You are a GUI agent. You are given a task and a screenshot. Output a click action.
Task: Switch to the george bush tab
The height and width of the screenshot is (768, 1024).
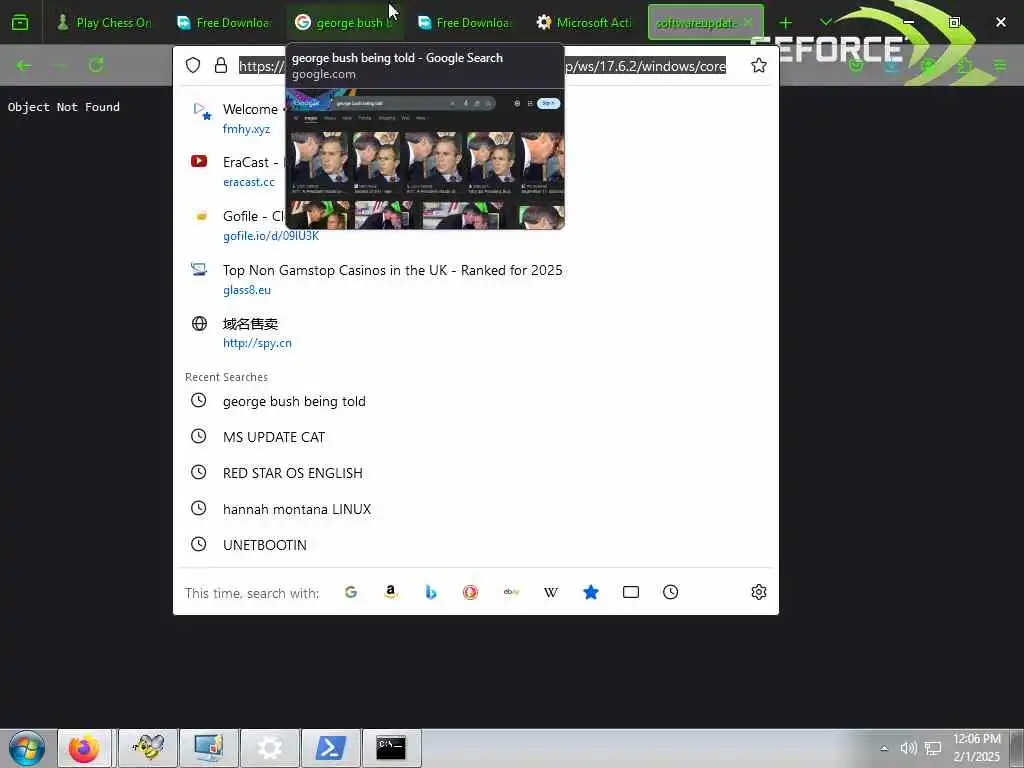pos(344,23)
